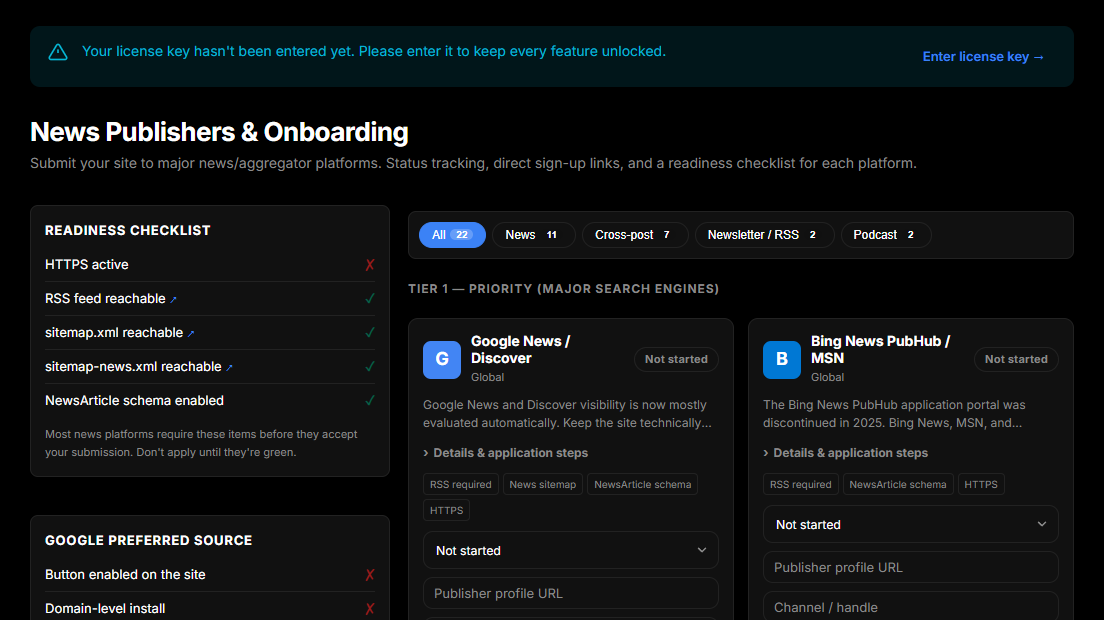
Task: Switch to the Newsletter / RSS tab
Action: 764,235
